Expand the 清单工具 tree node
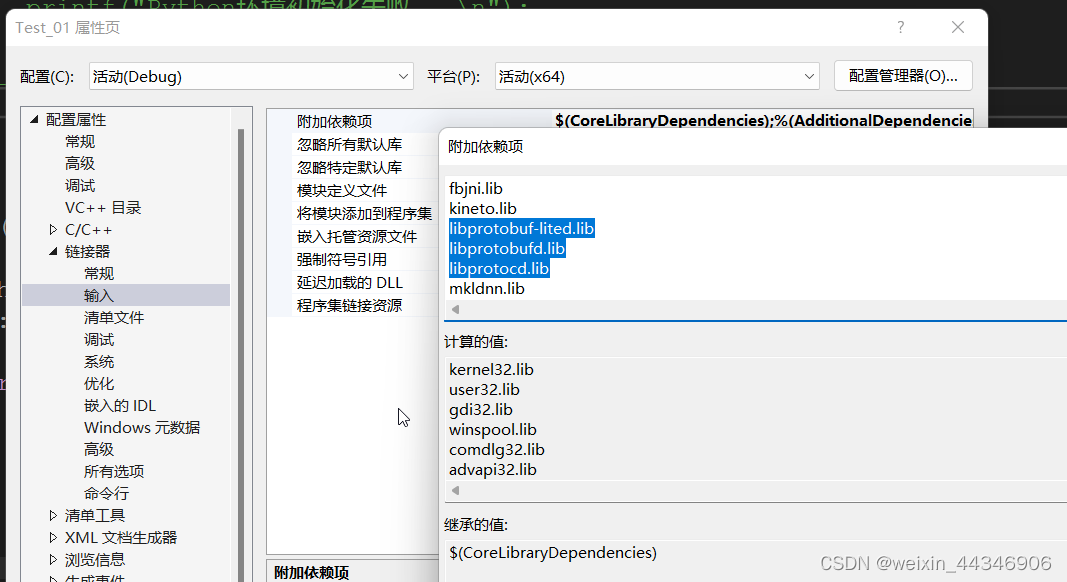The height and width of the screenshot is (582, 1067). point(53,515)
